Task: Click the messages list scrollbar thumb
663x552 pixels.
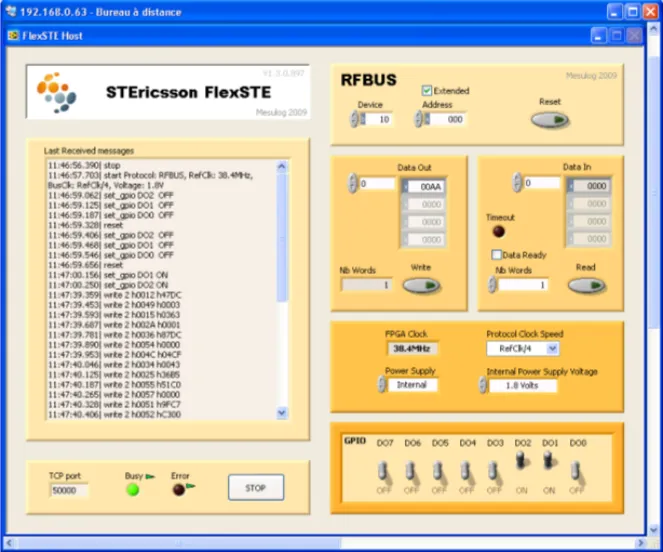Action: click(282, 237)
